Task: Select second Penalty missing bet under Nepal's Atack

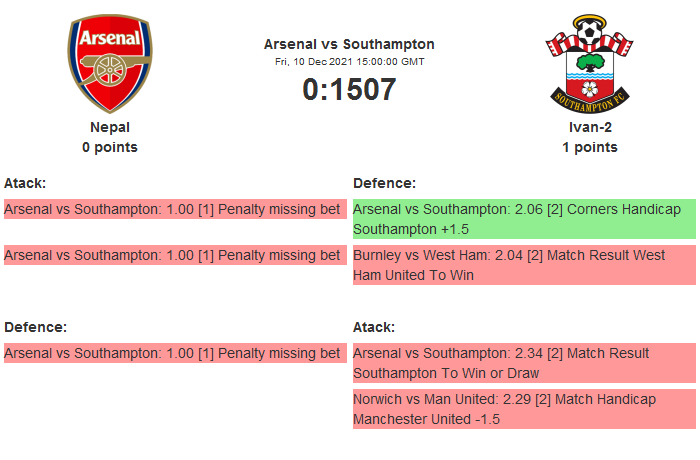Action: point(173,255)
